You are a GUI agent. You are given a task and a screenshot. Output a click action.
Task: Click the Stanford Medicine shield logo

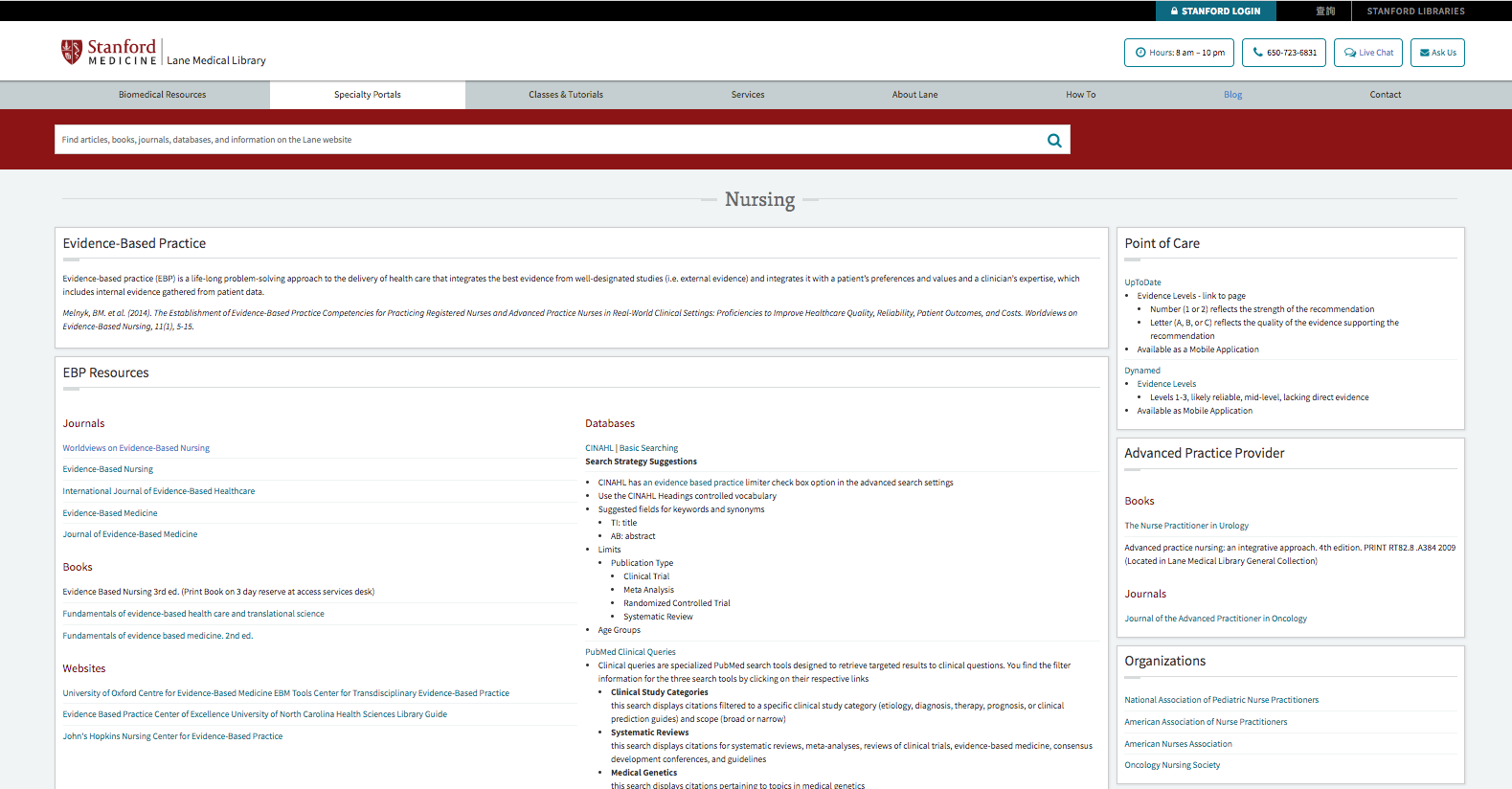pyautogui.click(x=72, y=52)
